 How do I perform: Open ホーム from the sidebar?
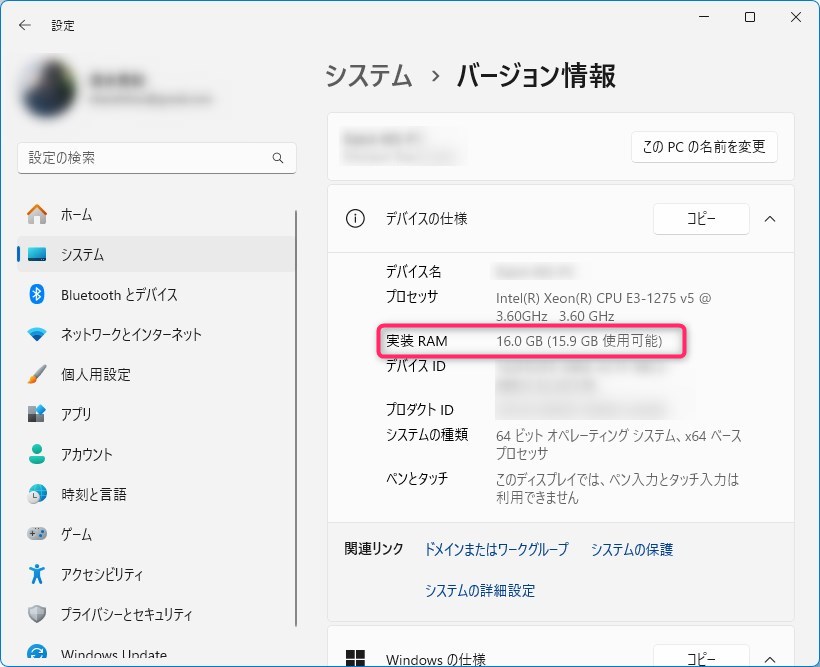click(x=76, y=215)
